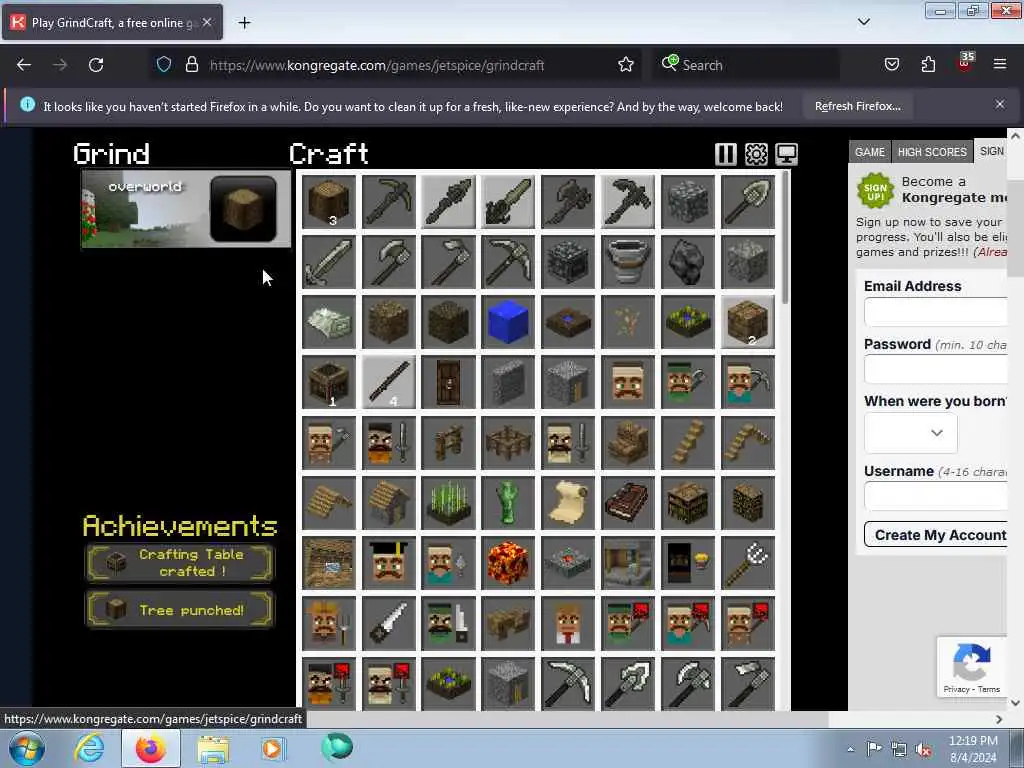Craft the shovel in top row
Viewport: 1024px width, 768px height.
748,202
